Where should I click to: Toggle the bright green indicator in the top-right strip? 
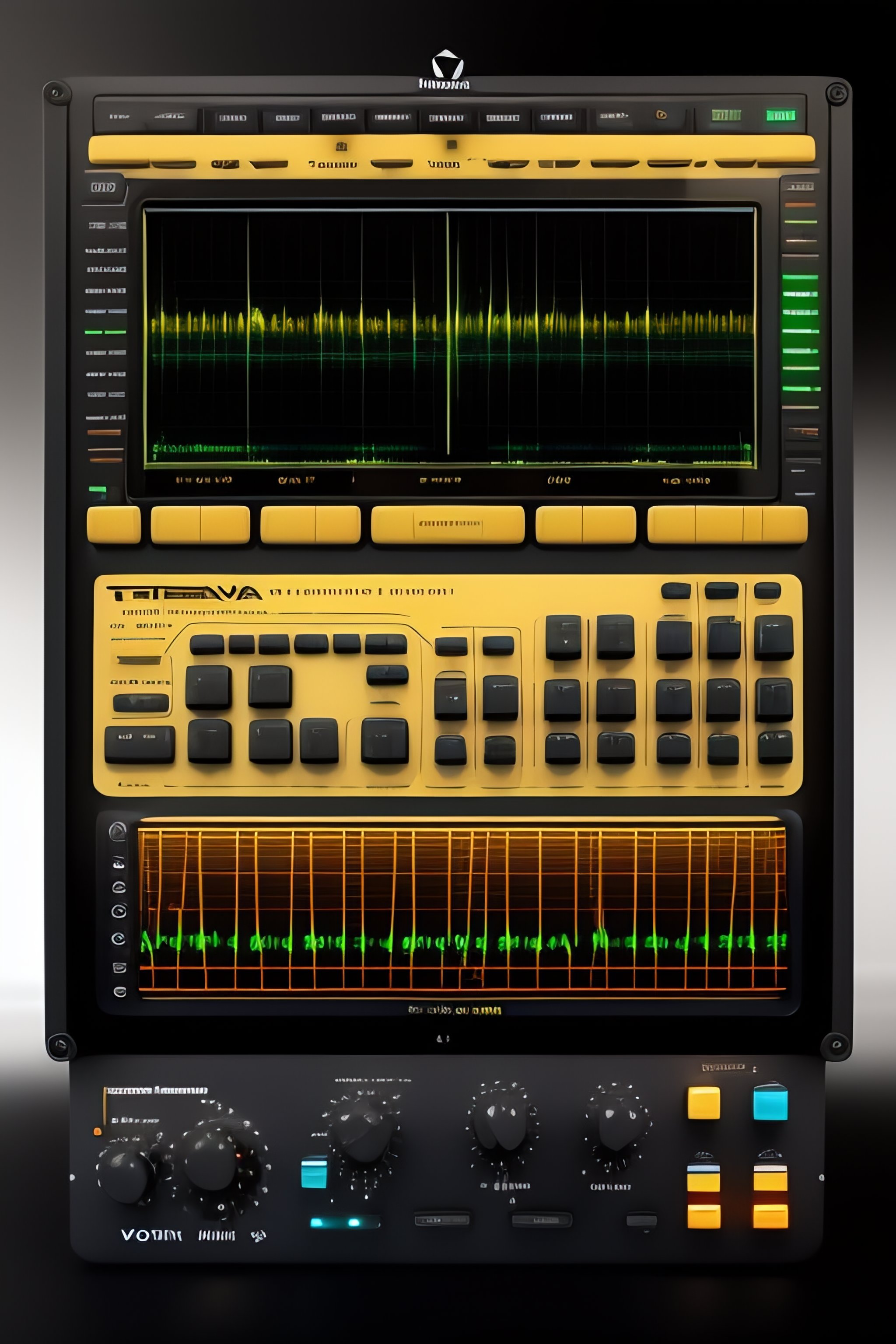click(x=780, y=116)
